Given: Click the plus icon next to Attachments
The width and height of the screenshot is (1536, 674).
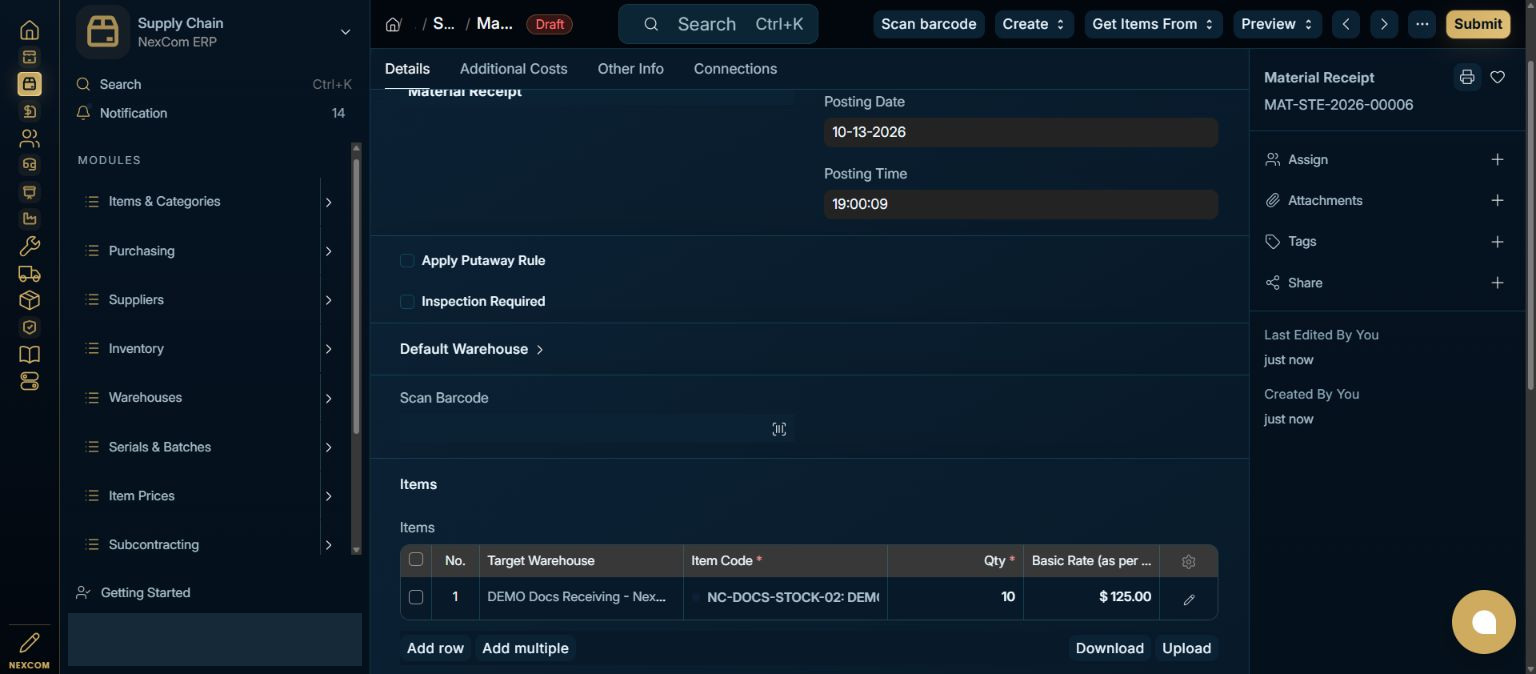Looking at the screenshot, I should pos(1497,201).
